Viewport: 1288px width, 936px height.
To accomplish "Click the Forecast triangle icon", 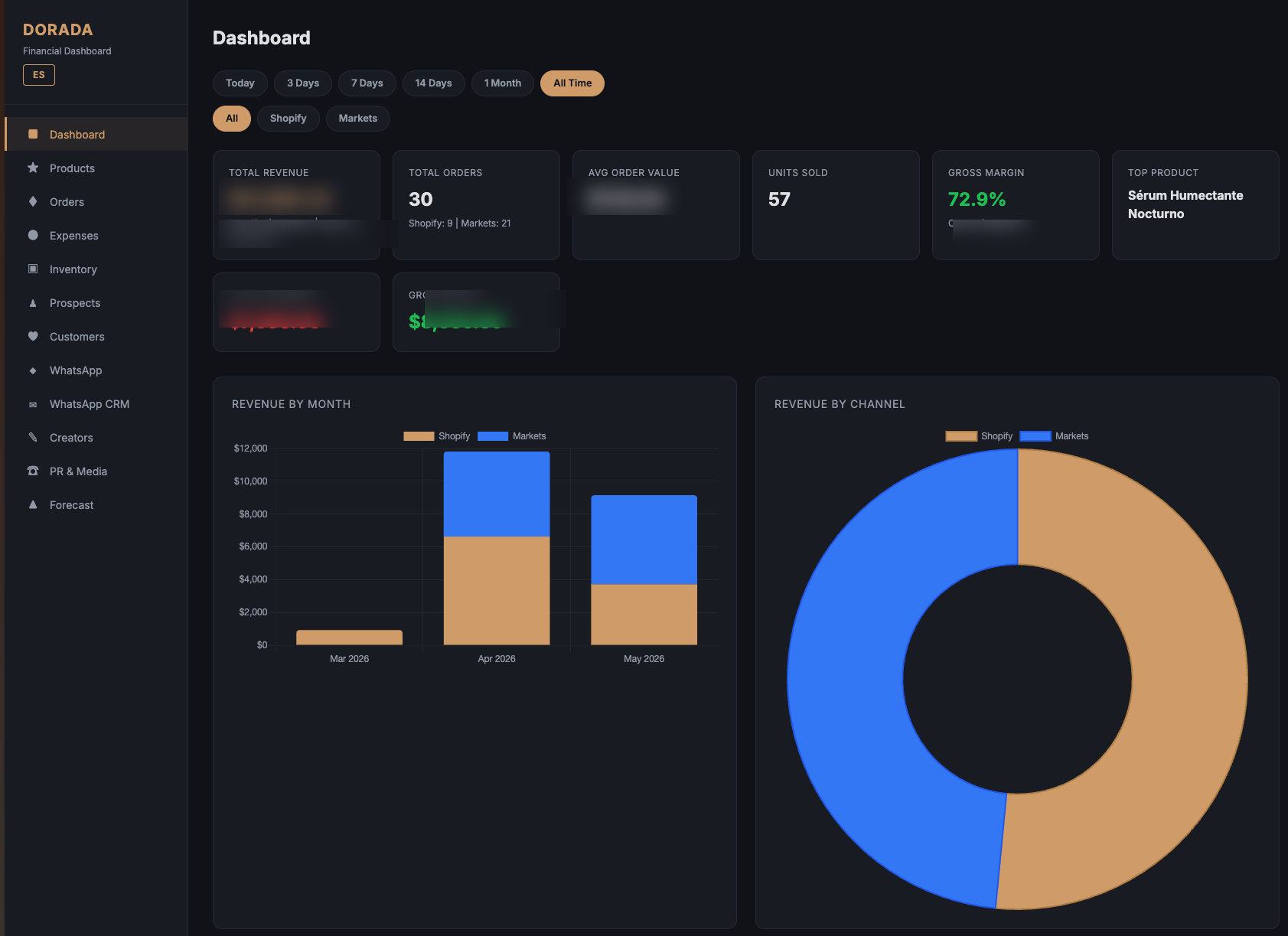I will point(33,504).
